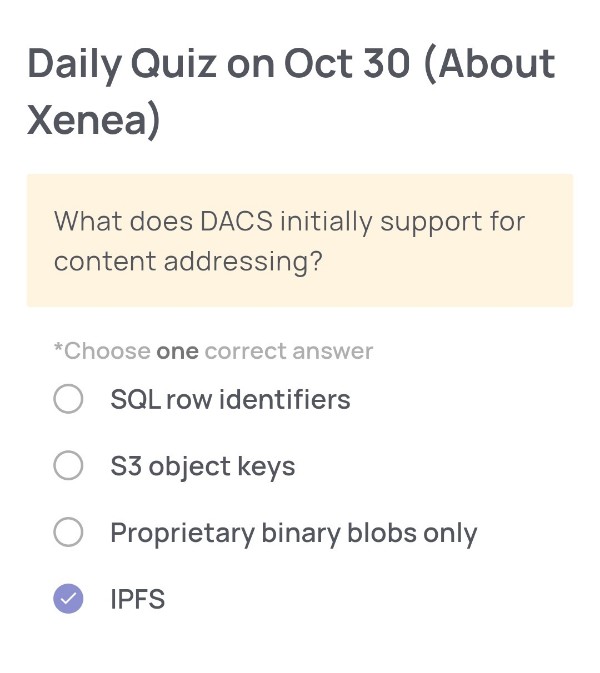Click the words "correct answer" in the hint

click(288, 352)
